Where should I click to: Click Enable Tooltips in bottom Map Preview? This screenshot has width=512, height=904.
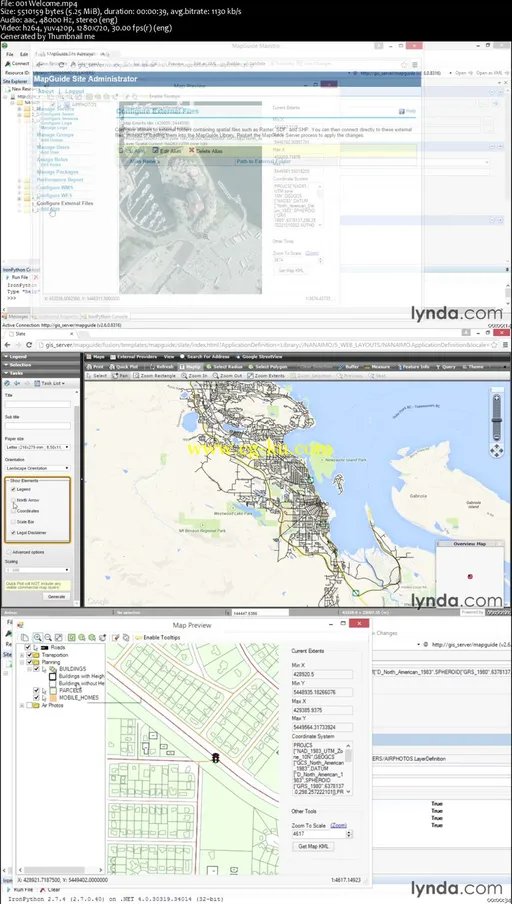click(157, 637)
